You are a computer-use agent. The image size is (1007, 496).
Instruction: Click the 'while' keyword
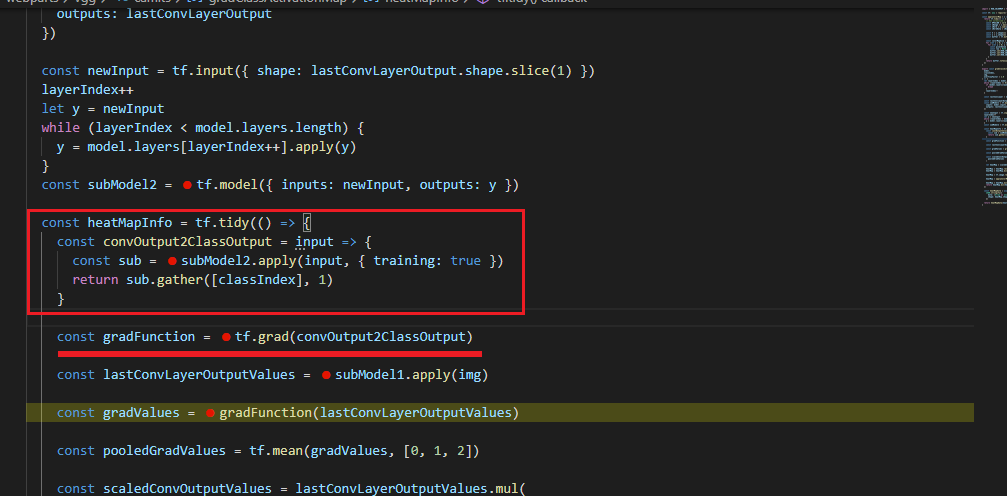60,128
